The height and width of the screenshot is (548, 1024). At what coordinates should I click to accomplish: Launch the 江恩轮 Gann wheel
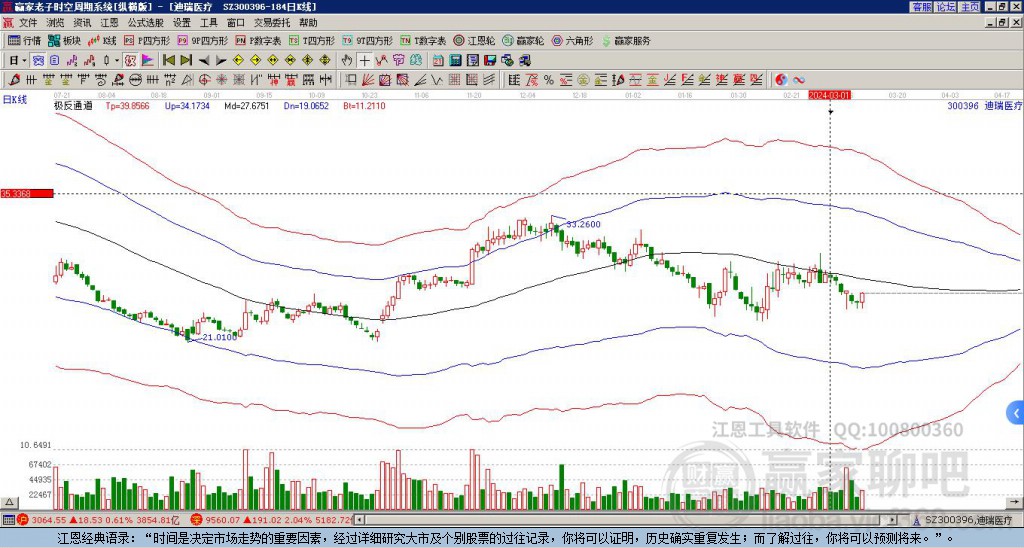(x=474, y=40)
